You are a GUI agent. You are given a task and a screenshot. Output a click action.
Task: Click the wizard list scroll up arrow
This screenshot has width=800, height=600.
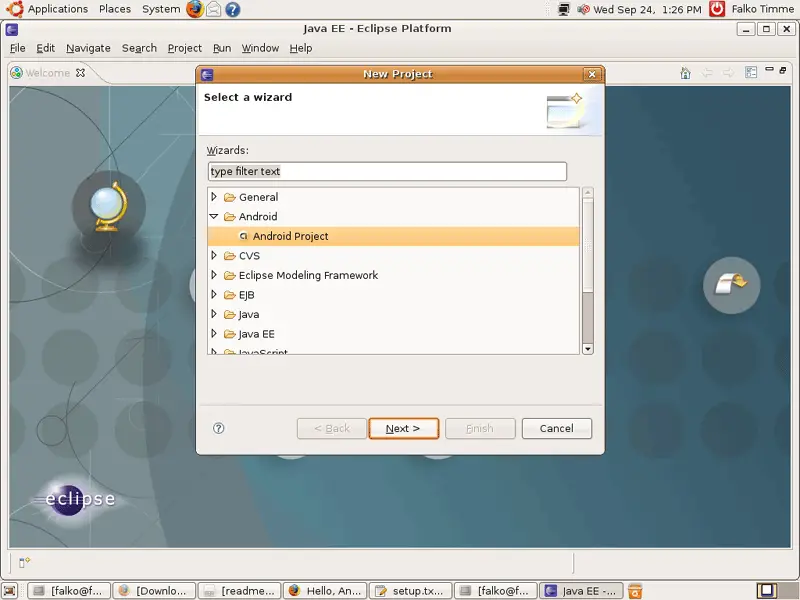click(588, 193)
